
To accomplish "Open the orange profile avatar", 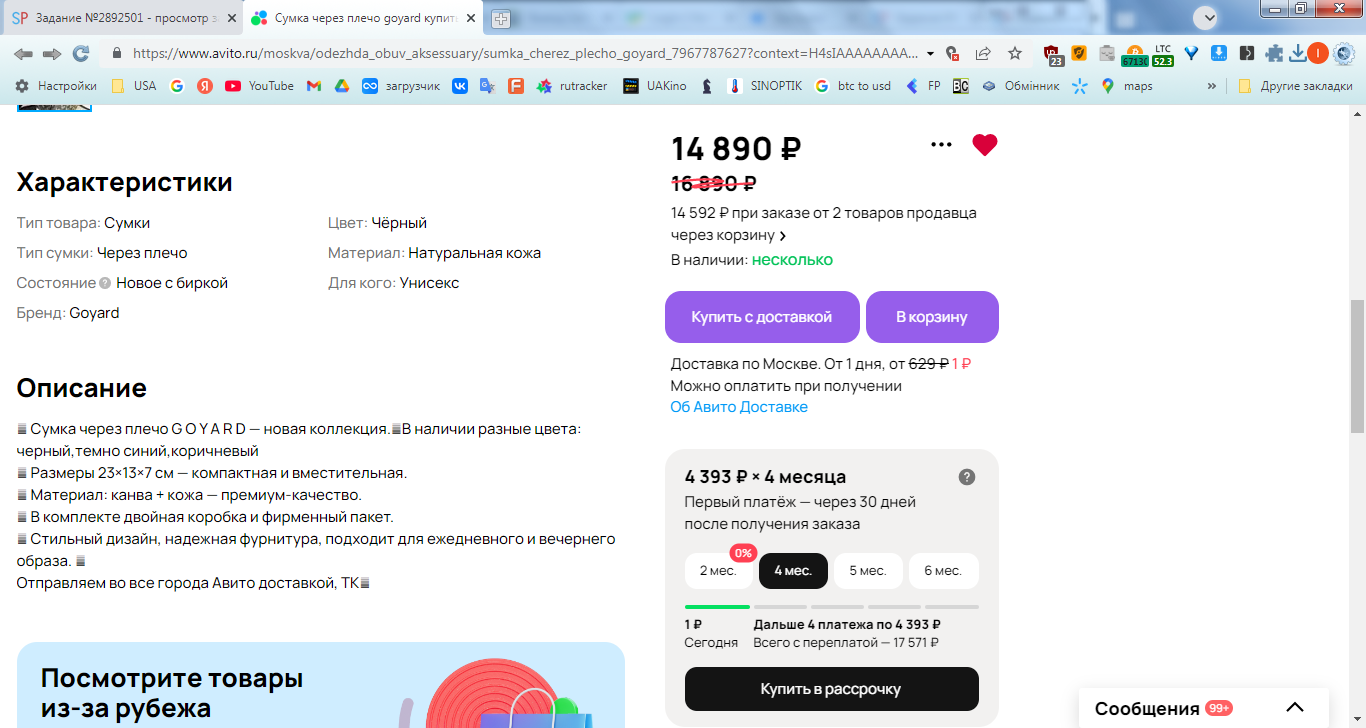I will point(1317,53).
